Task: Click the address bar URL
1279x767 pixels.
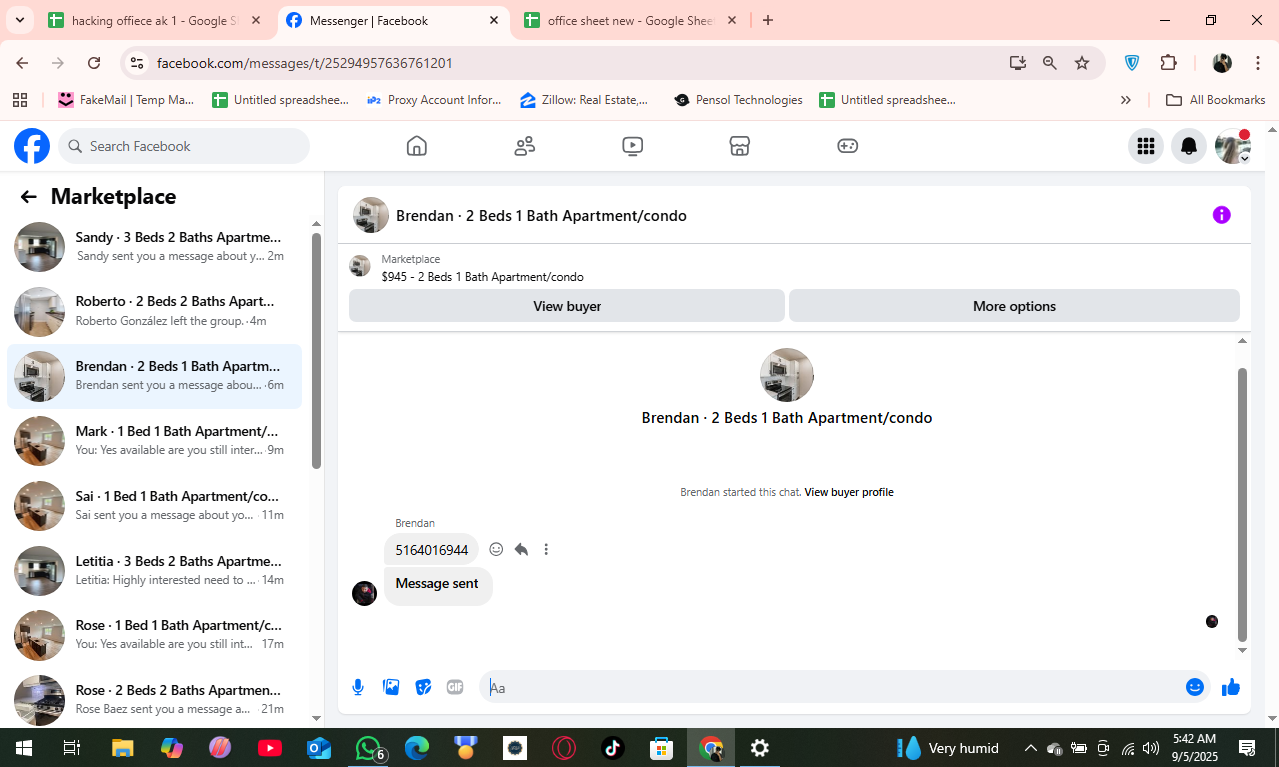Action: (305, 63)
